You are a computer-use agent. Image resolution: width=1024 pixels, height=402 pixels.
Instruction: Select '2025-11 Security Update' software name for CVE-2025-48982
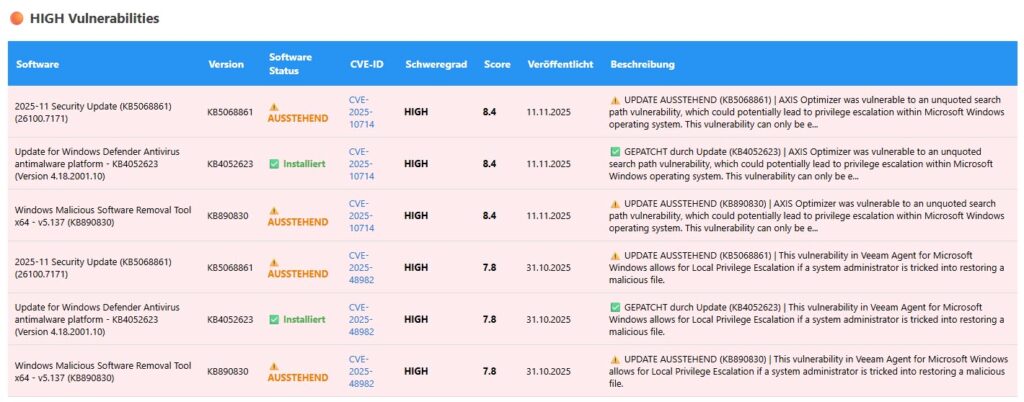click(x=93, y=268)
